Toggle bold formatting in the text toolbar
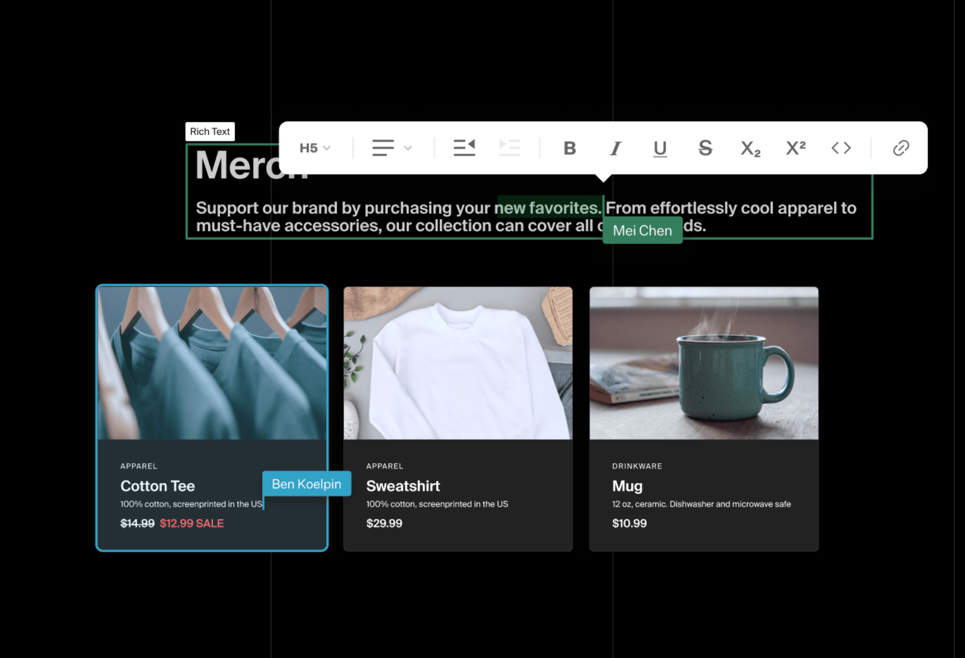 [x=569, y=148]
